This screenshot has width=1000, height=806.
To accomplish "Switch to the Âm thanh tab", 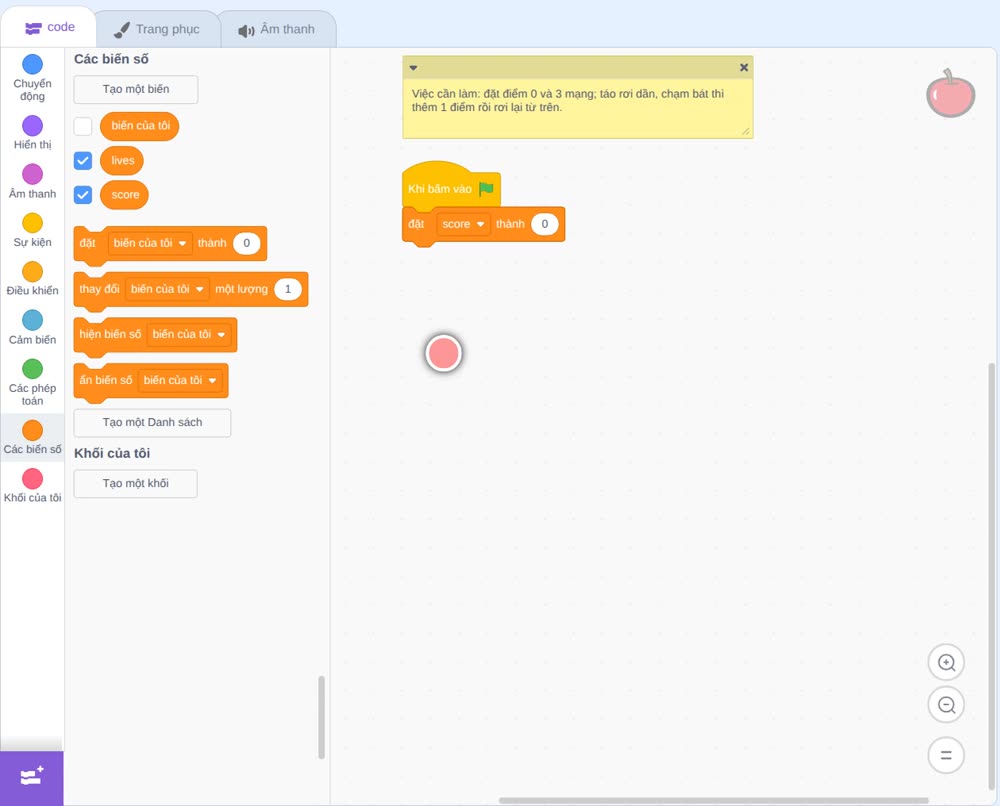I will pos(277,29).
